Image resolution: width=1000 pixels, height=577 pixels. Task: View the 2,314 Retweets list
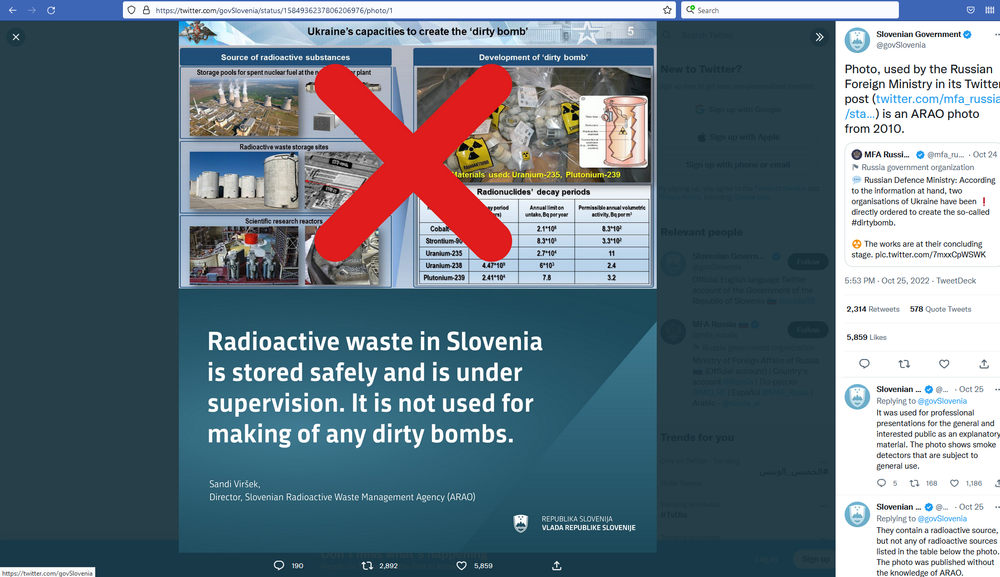click(x=872, y=309)
